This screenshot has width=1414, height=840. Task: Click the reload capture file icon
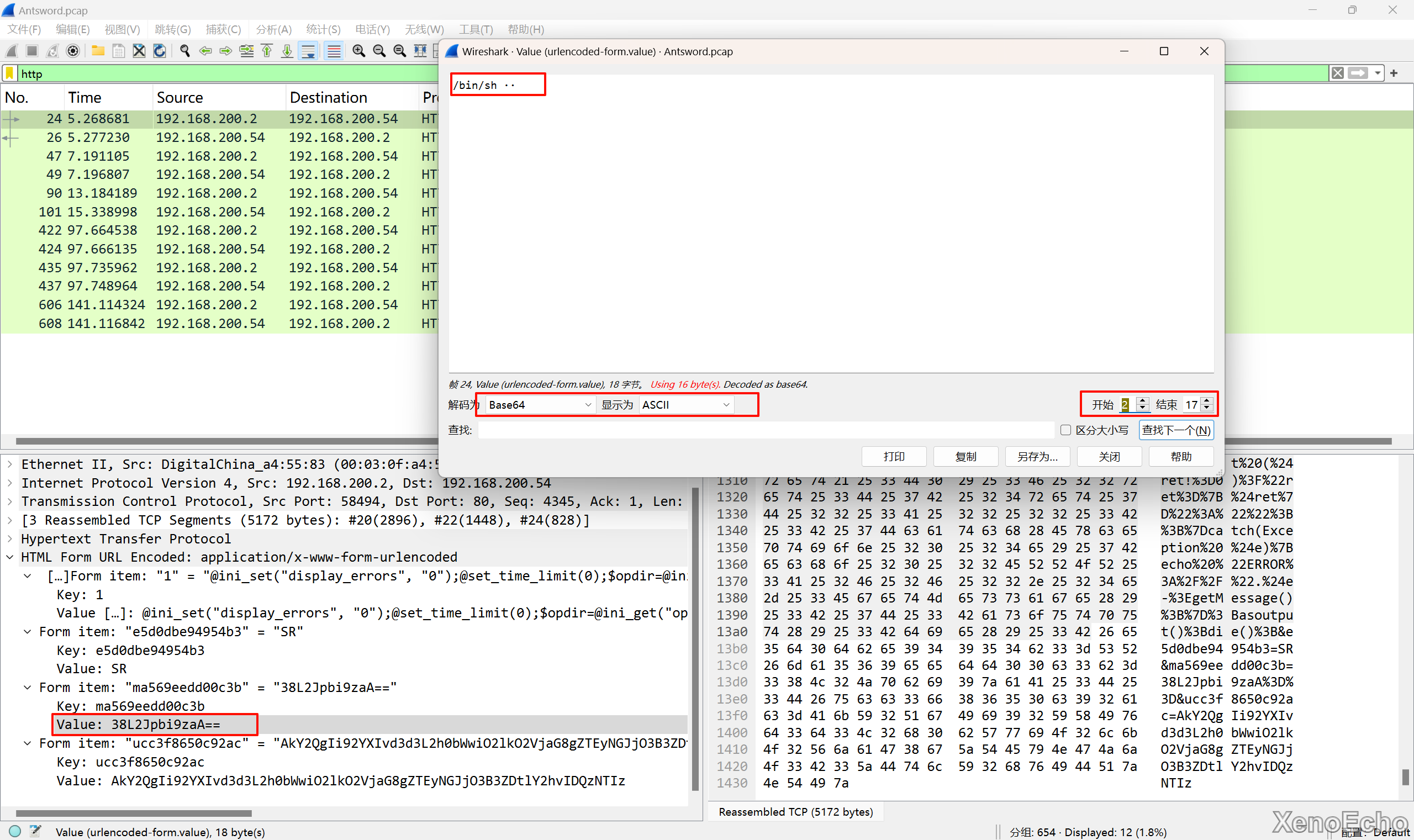(x=160, y=51)
